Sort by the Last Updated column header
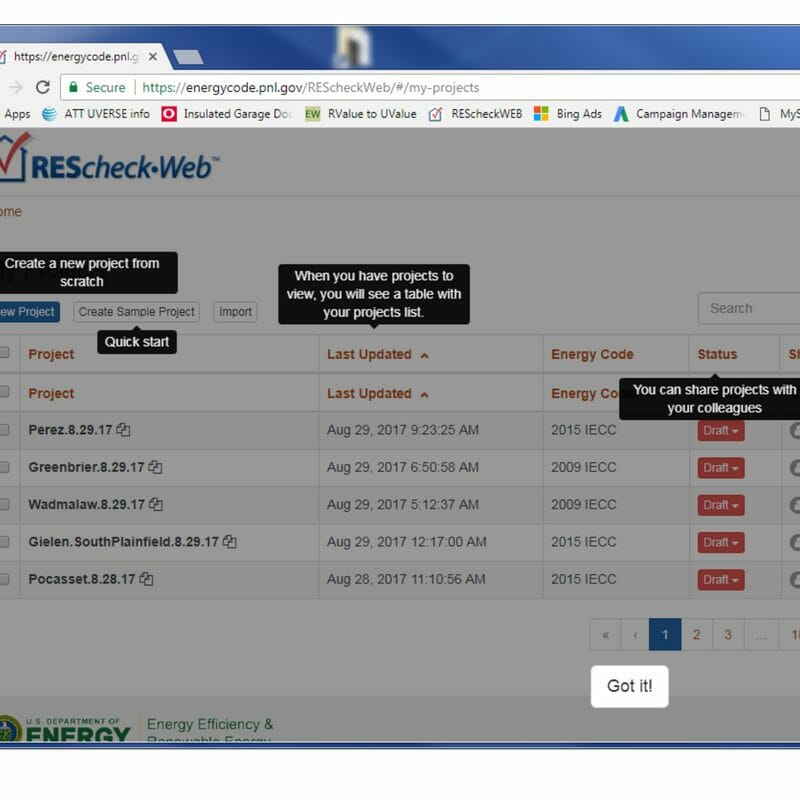 [370, 354]
